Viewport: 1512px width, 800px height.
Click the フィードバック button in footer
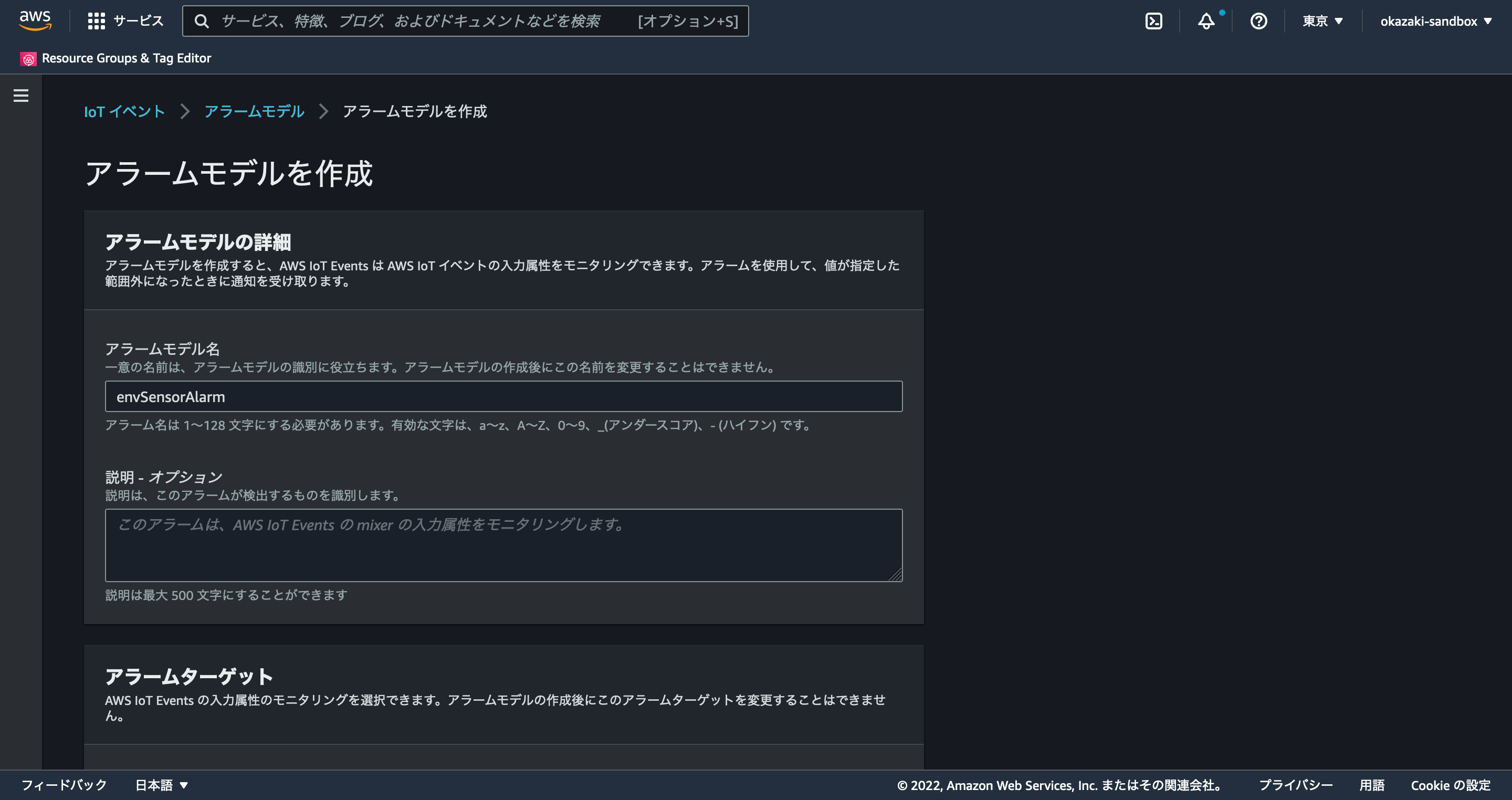point(64,785)
